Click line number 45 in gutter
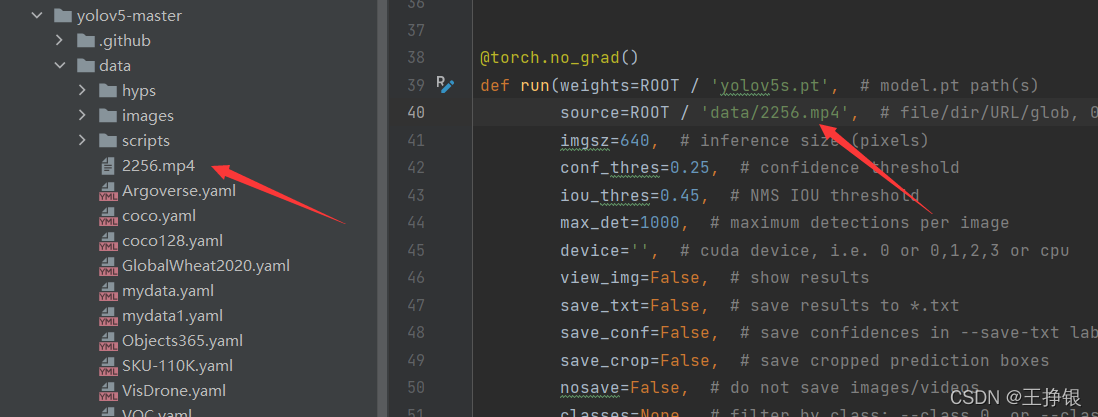This screenshot has height=417, width=1098. [x=415, y=250]
